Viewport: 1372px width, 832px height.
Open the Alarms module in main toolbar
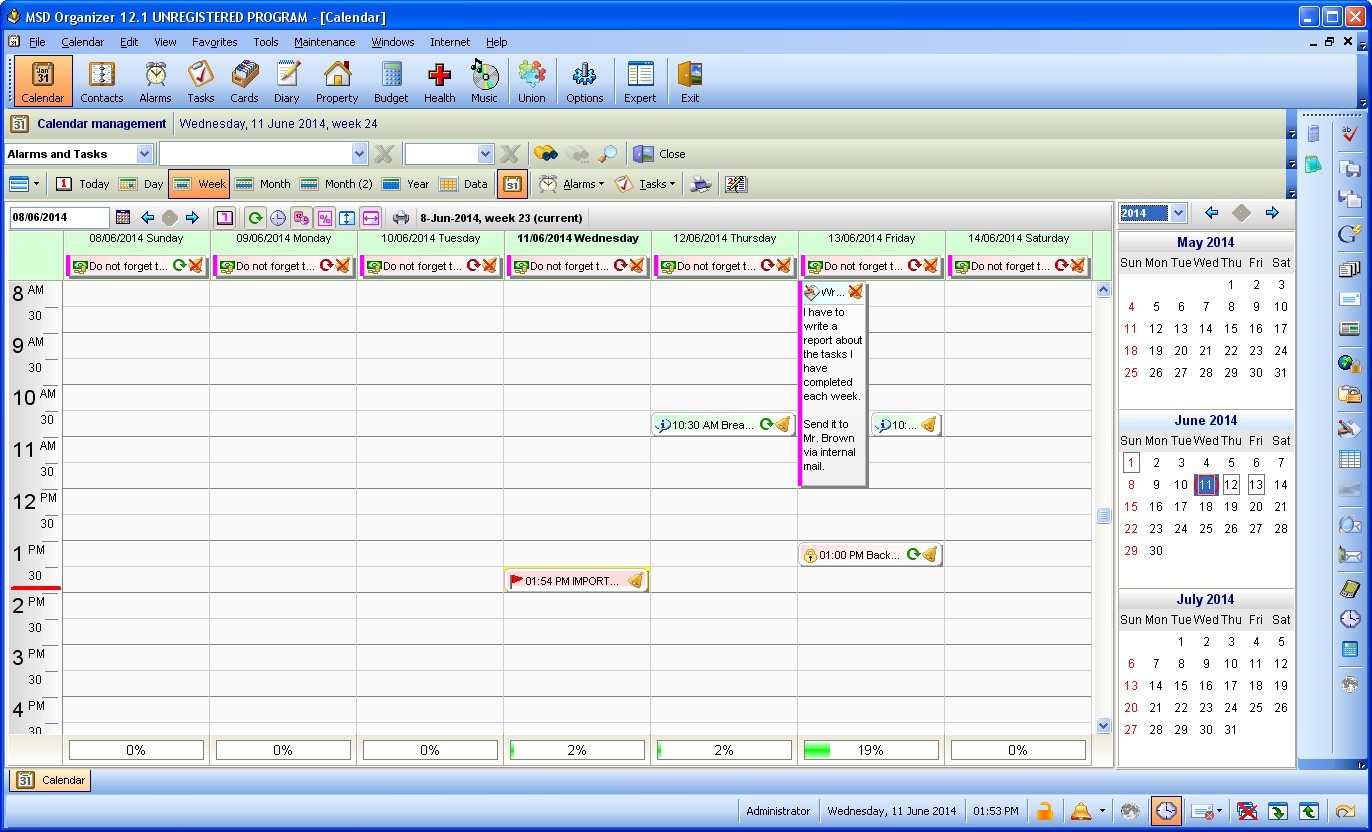pos(155,81)
